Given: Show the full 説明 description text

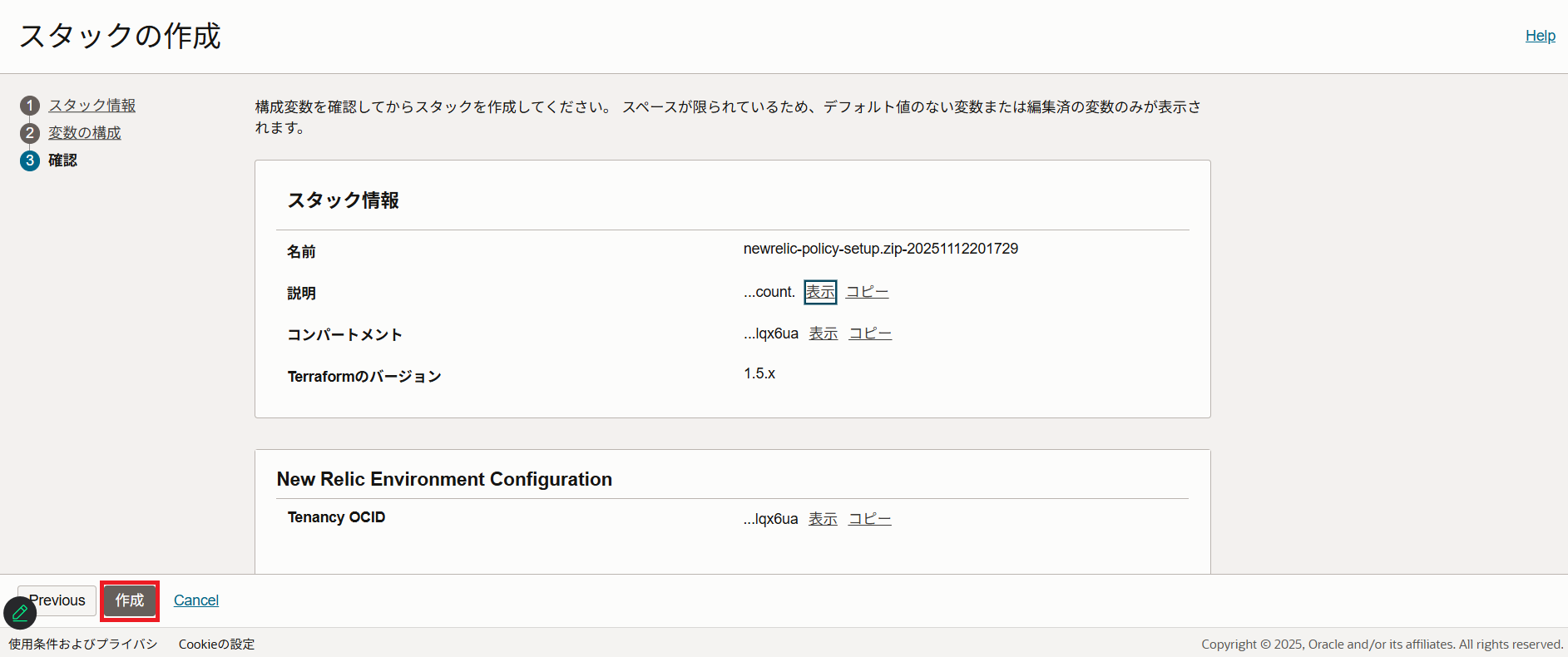Looking at the screenshot, I should [820, 292].
